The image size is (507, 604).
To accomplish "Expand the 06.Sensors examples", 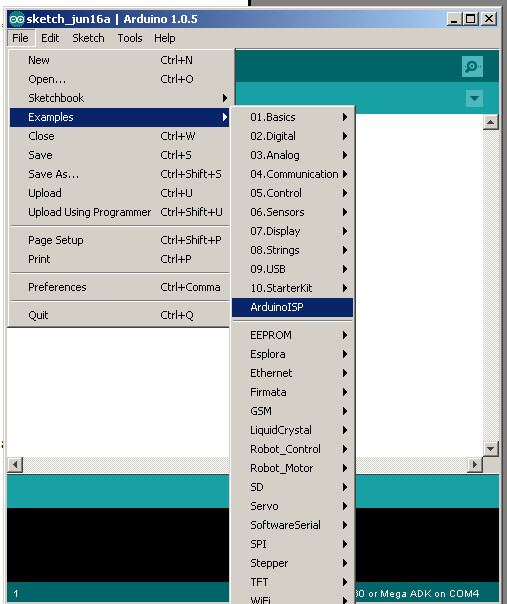I will point(292,212).
